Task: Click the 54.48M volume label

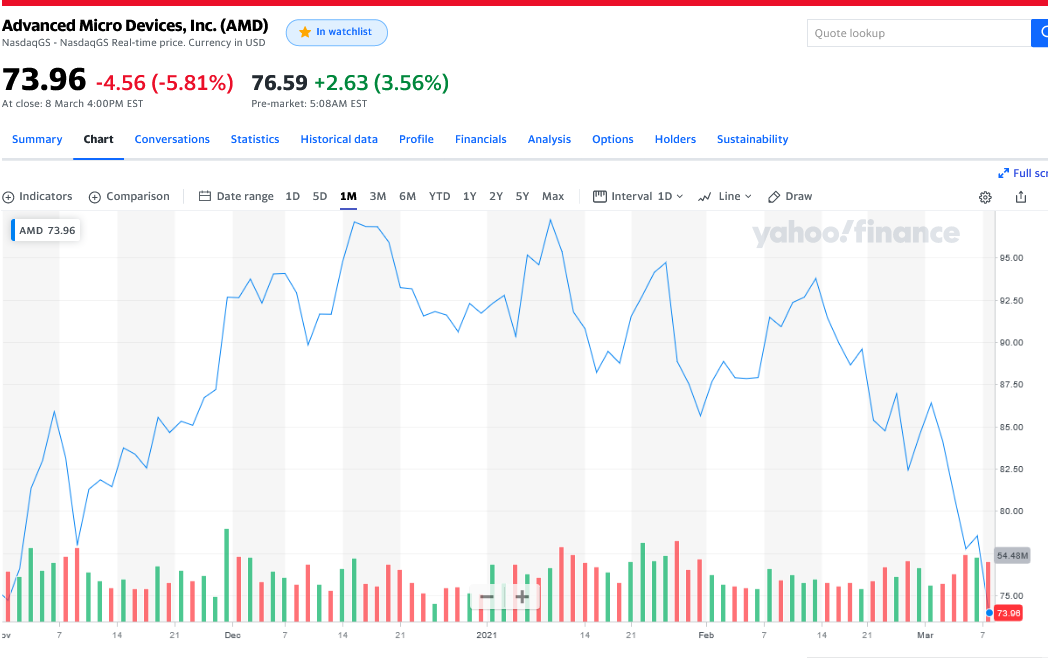Action: [x=1012, y=556]
